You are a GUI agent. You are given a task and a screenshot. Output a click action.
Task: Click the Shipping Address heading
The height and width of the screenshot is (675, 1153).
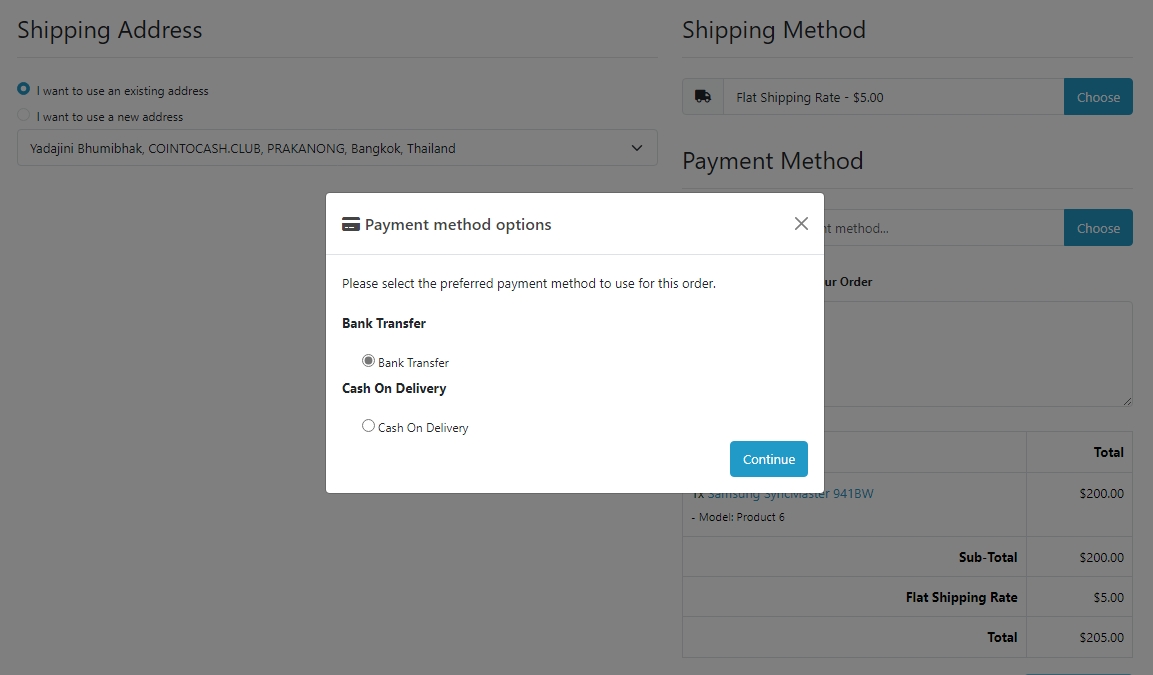[110, 30]
